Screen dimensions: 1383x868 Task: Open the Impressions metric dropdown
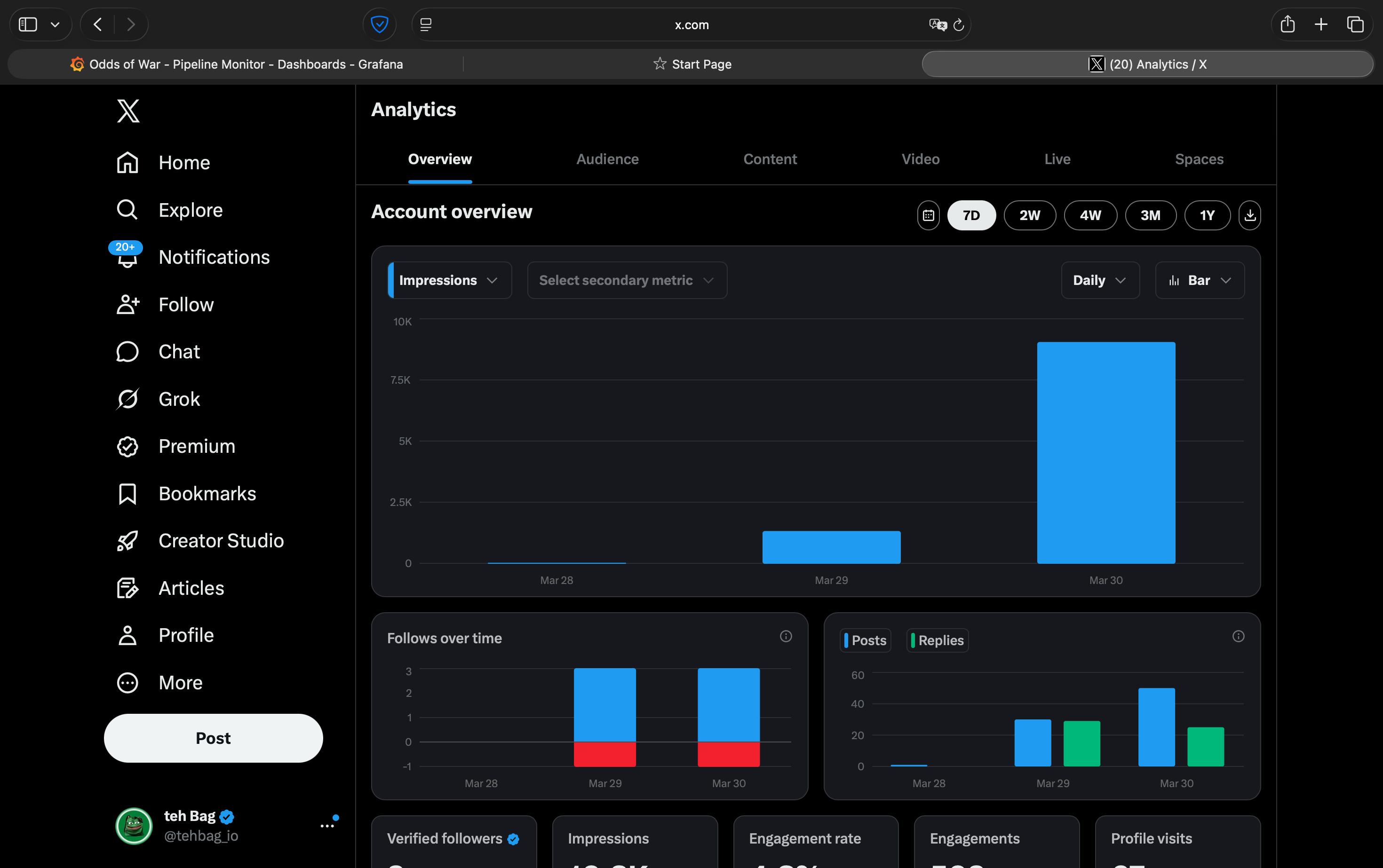450,280
